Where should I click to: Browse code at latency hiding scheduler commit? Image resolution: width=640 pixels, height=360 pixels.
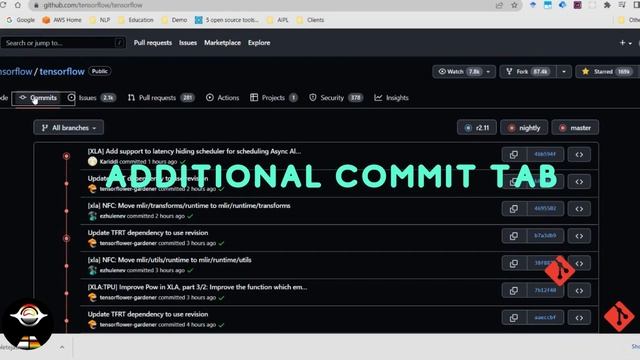pos(579,155)
